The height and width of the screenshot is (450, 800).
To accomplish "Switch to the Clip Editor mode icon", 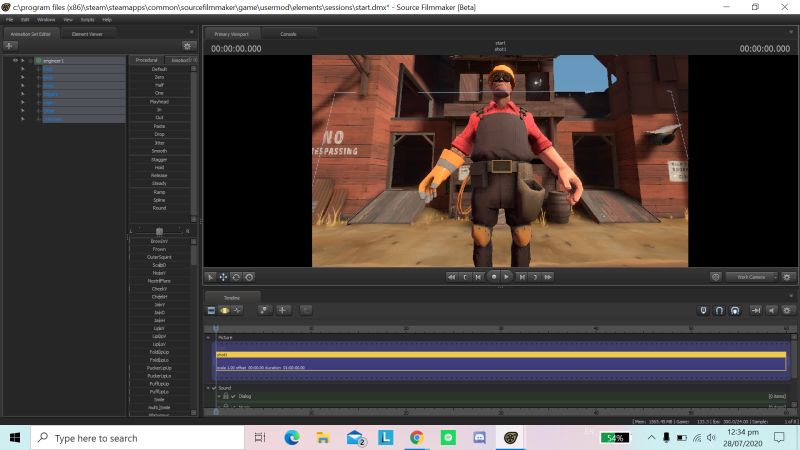I will [211, 310].
